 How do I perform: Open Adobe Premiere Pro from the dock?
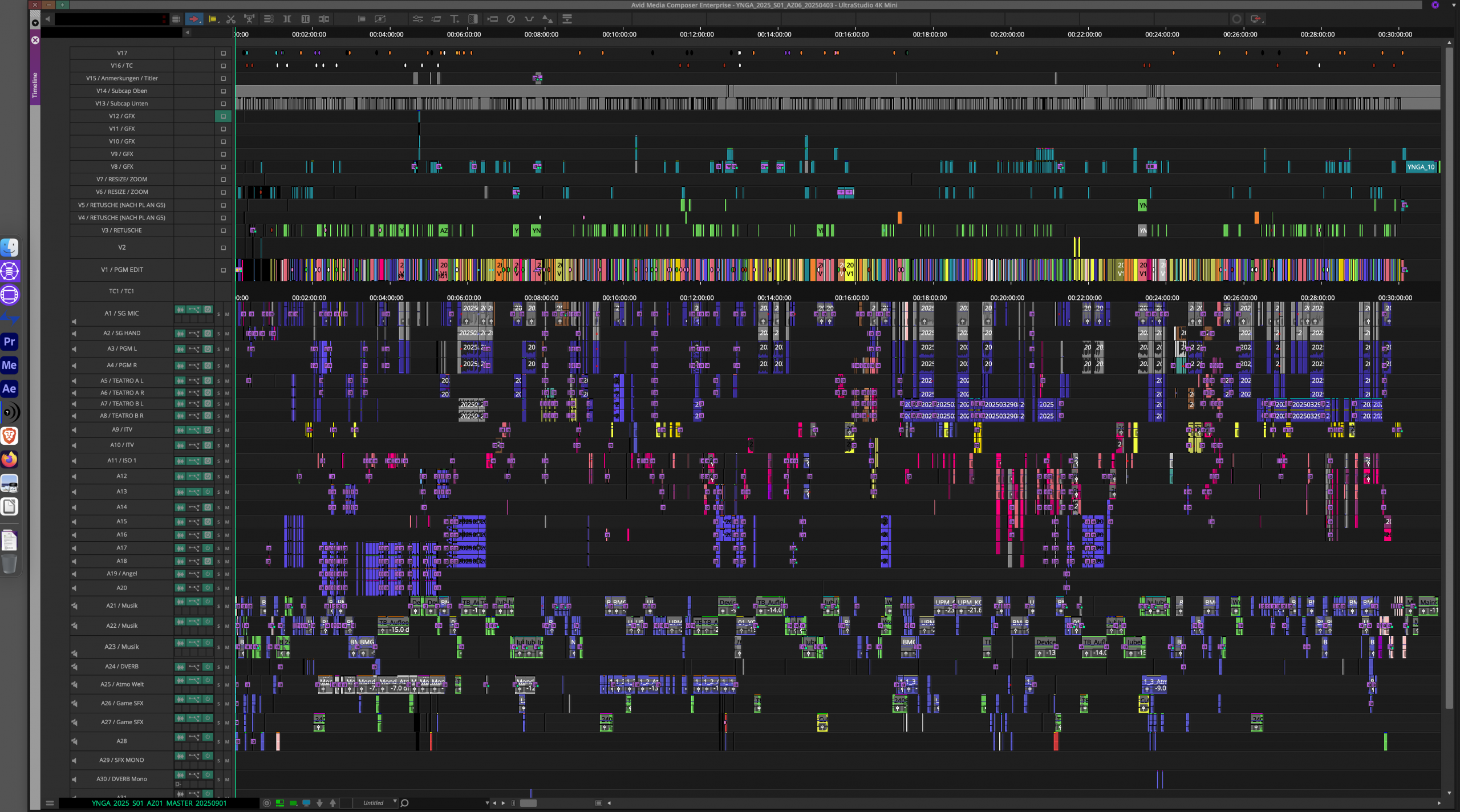point(10,342)
